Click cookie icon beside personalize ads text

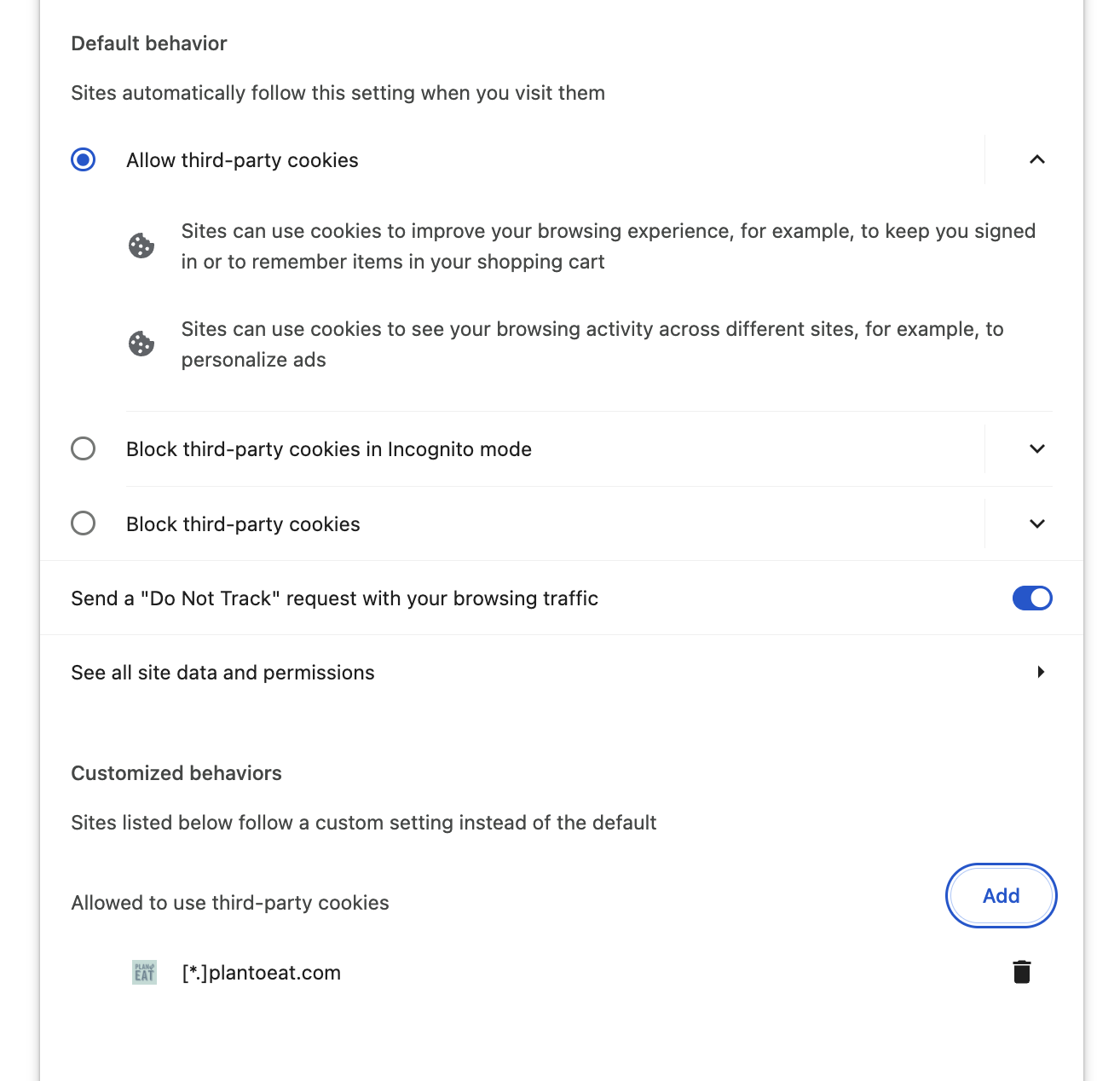point(141,344)
